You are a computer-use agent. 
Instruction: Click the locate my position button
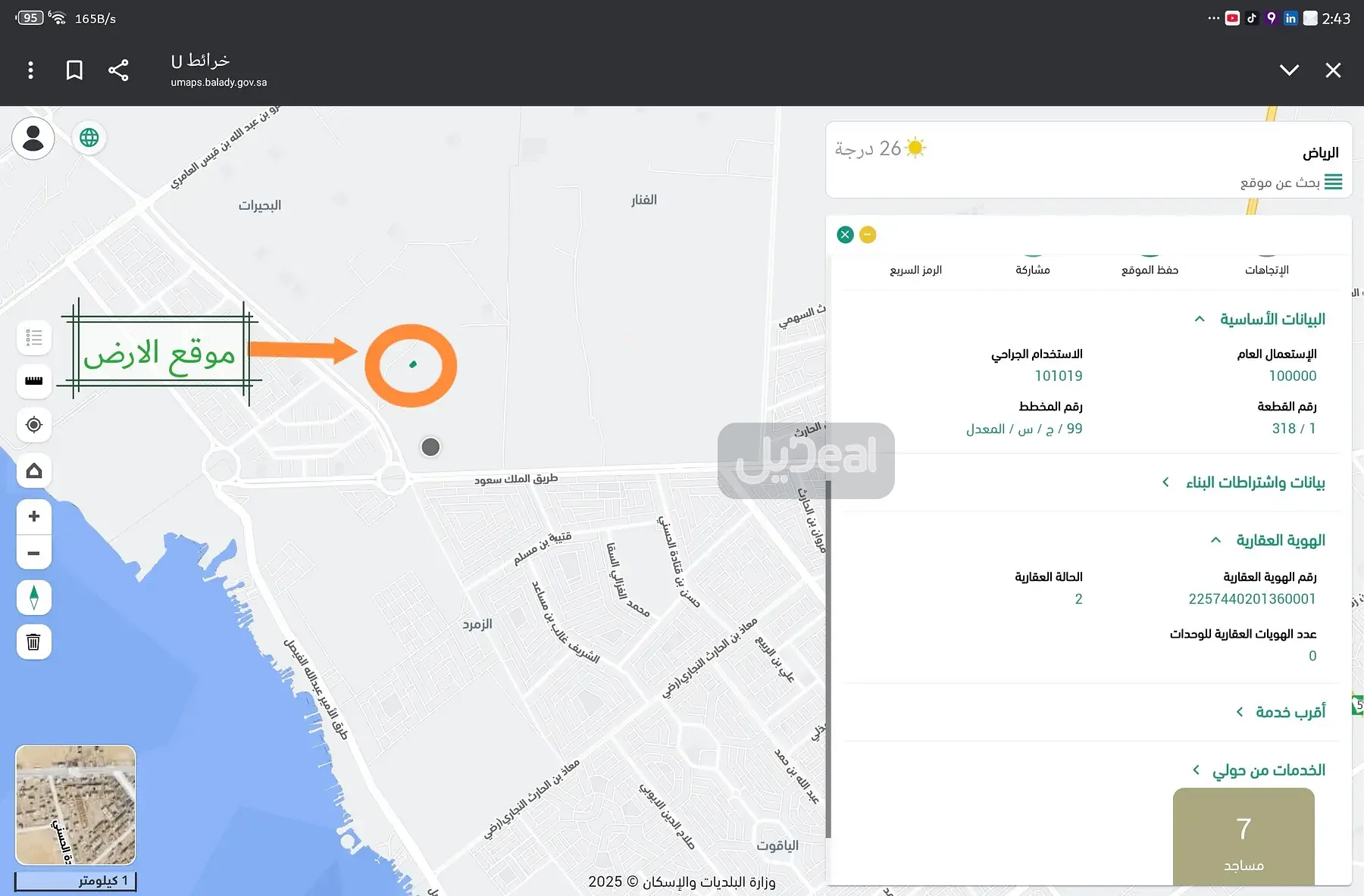point(34,425)
